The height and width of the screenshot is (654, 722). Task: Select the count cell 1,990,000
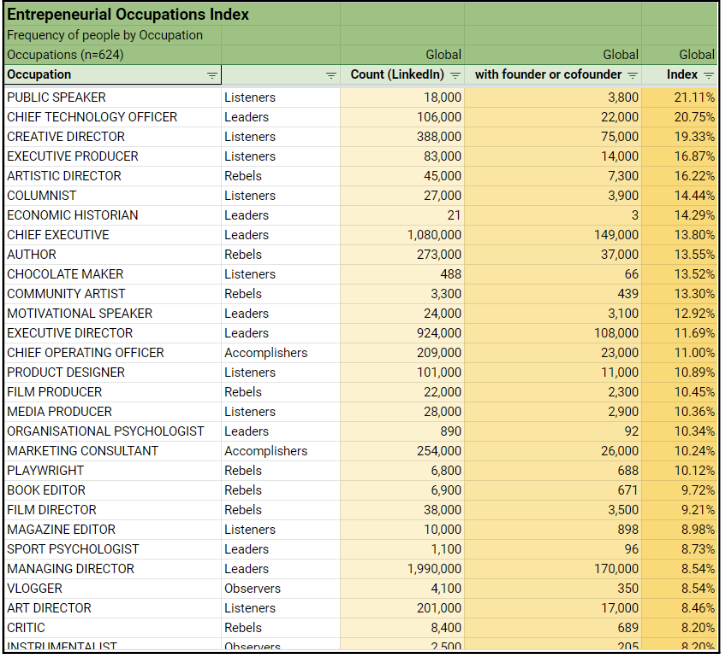pos(402,569)
